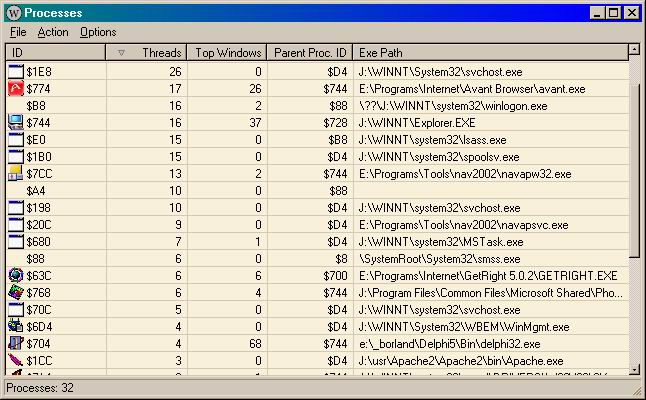This screenshot has height=400, width=646.
Task: Click the MSTask icon in row $680
Action: pyautogui.click(x=16, y=241)
